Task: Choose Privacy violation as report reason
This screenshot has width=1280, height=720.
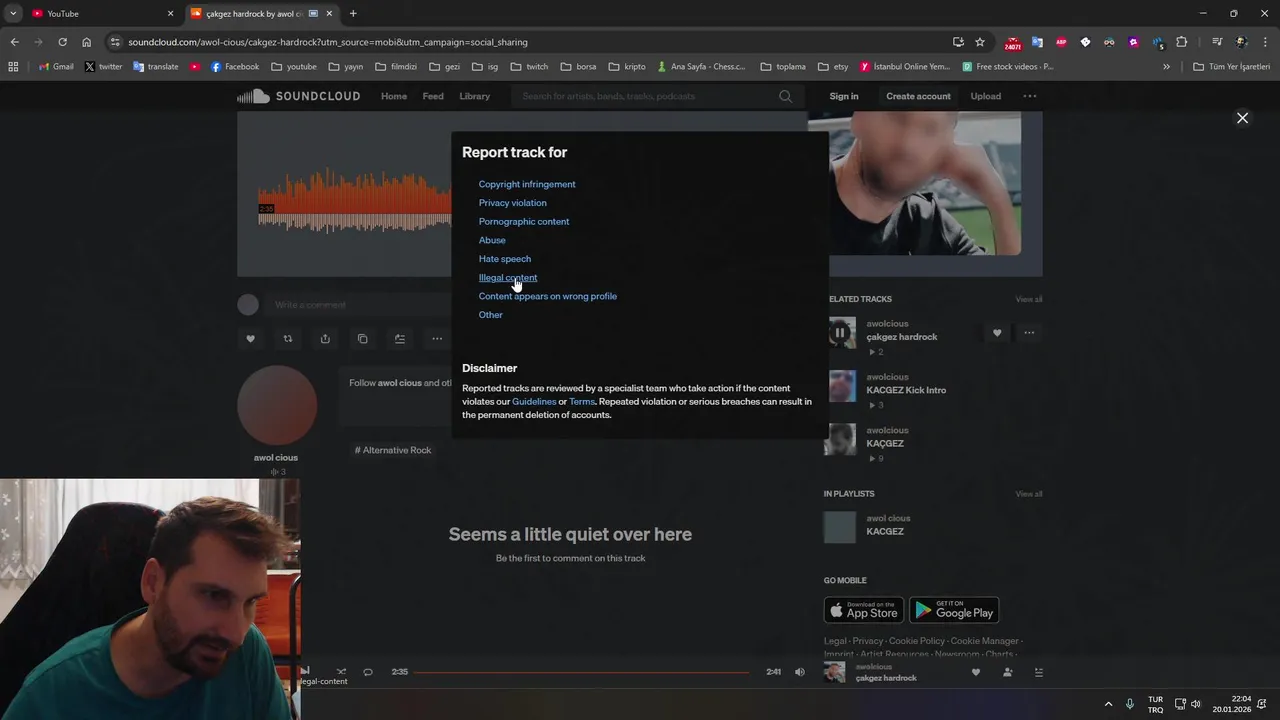Action: 512,203
